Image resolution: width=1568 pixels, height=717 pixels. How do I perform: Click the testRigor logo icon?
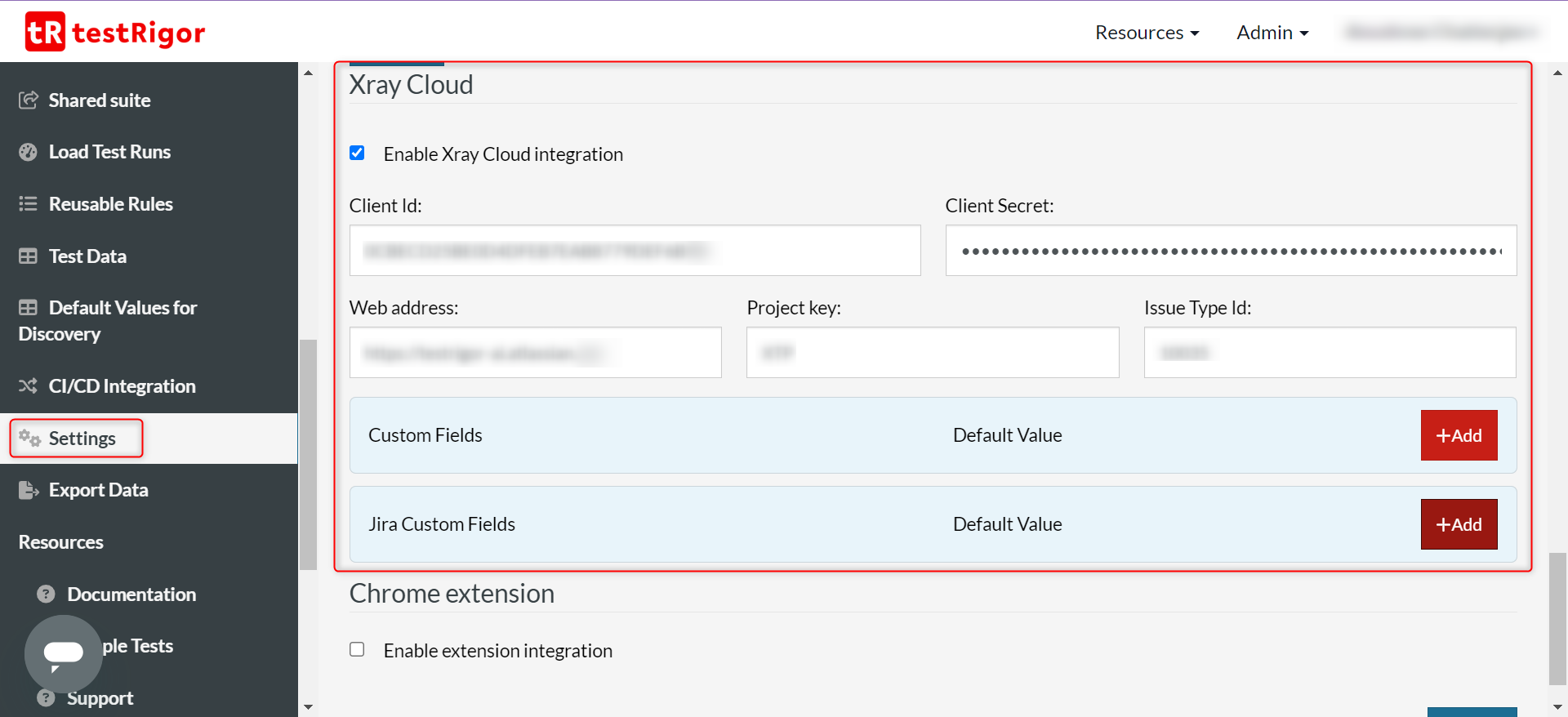(x=45, y=32)
